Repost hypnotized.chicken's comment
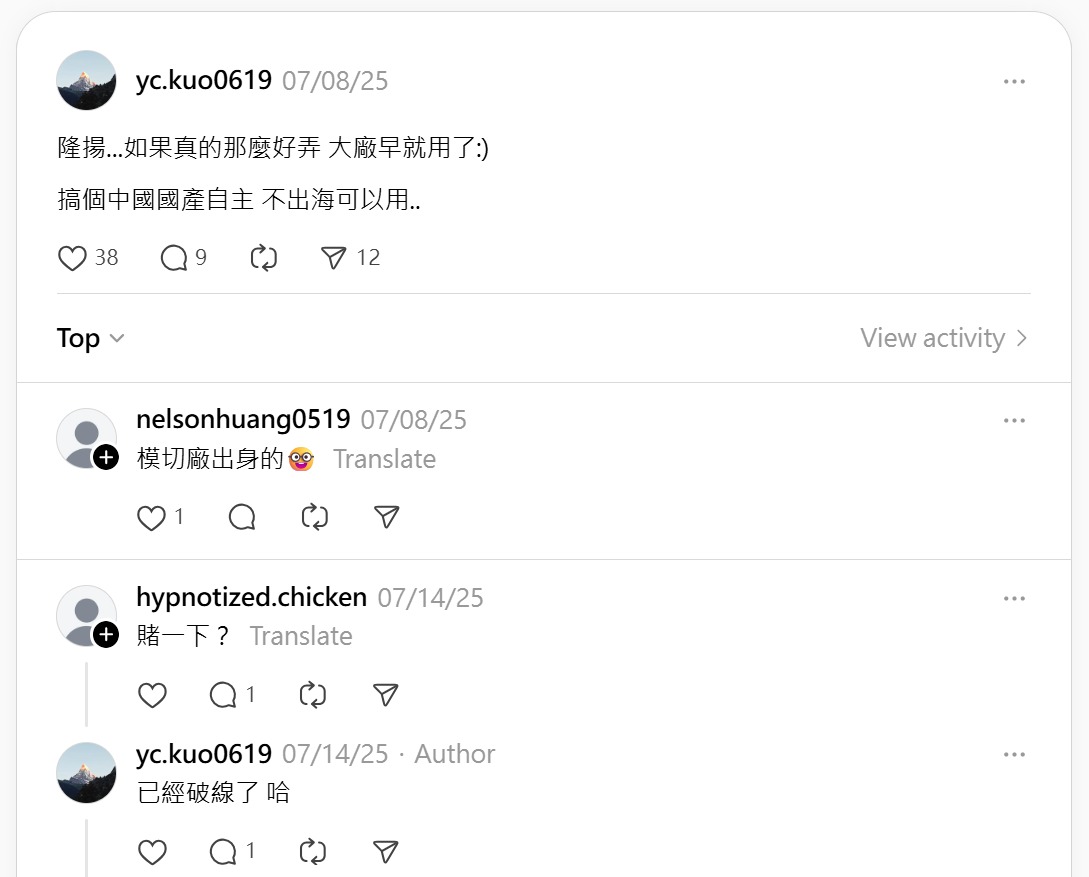Image resolution: width=1089 pixels, height=877 pixels. tap(313, 695)
